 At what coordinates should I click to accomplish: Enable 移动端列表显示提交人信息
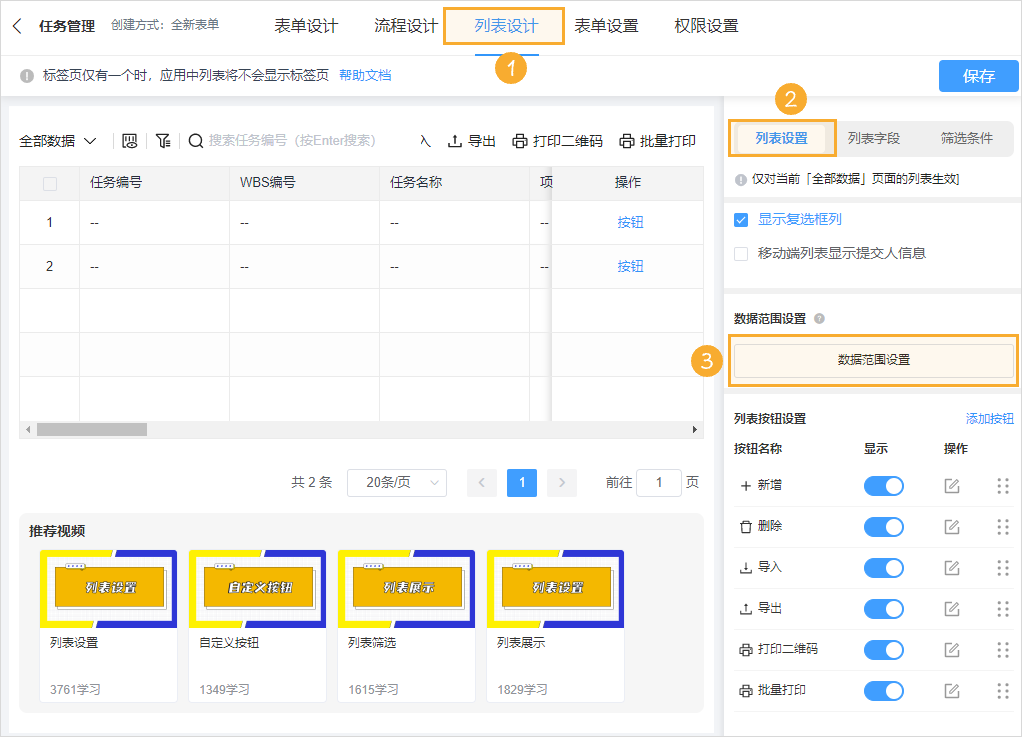pyautogui.click(x=742, y=252)
